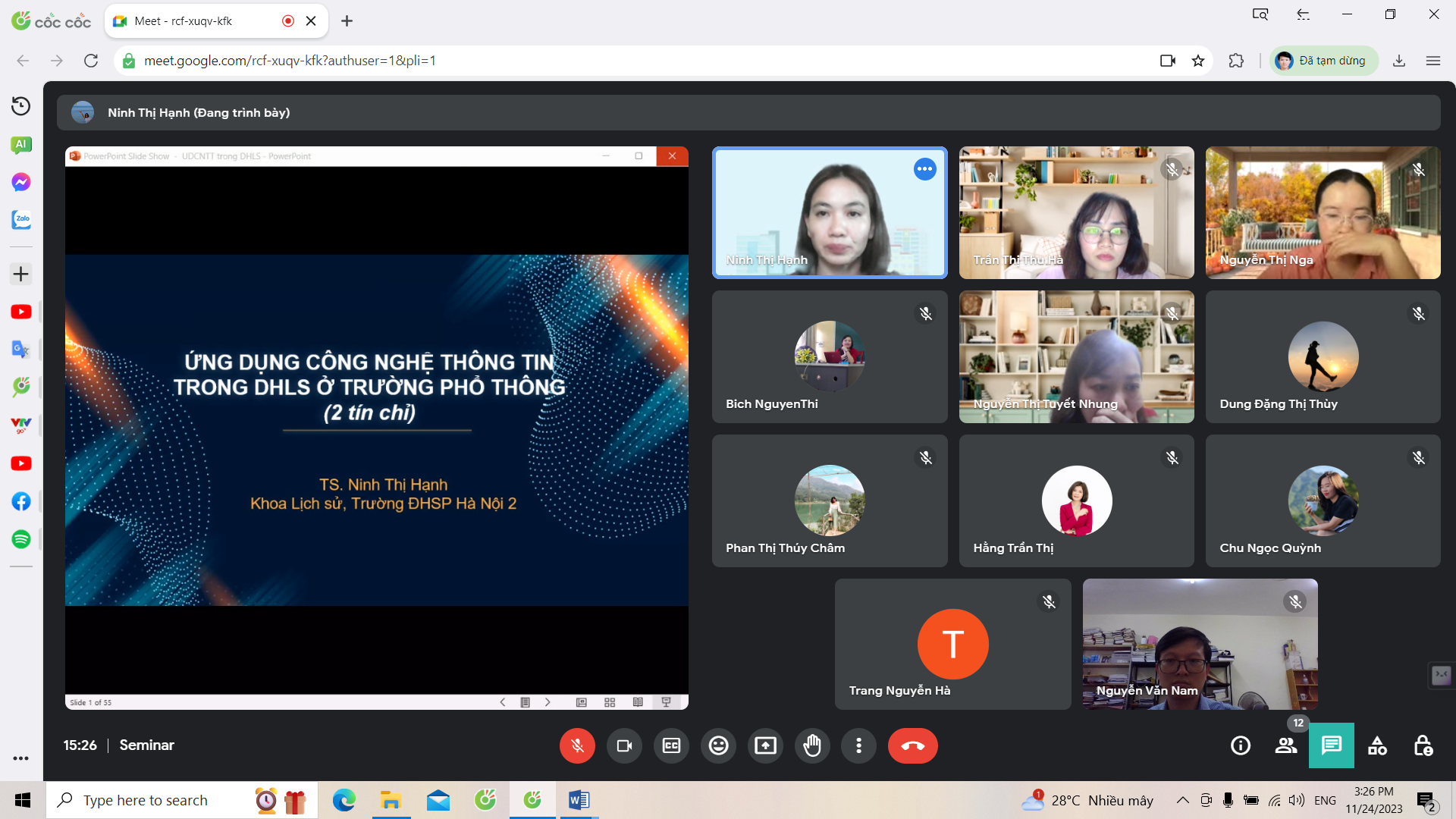
Task: Open the slide show menu icon between arrows
Action: [x=525, y=702]
